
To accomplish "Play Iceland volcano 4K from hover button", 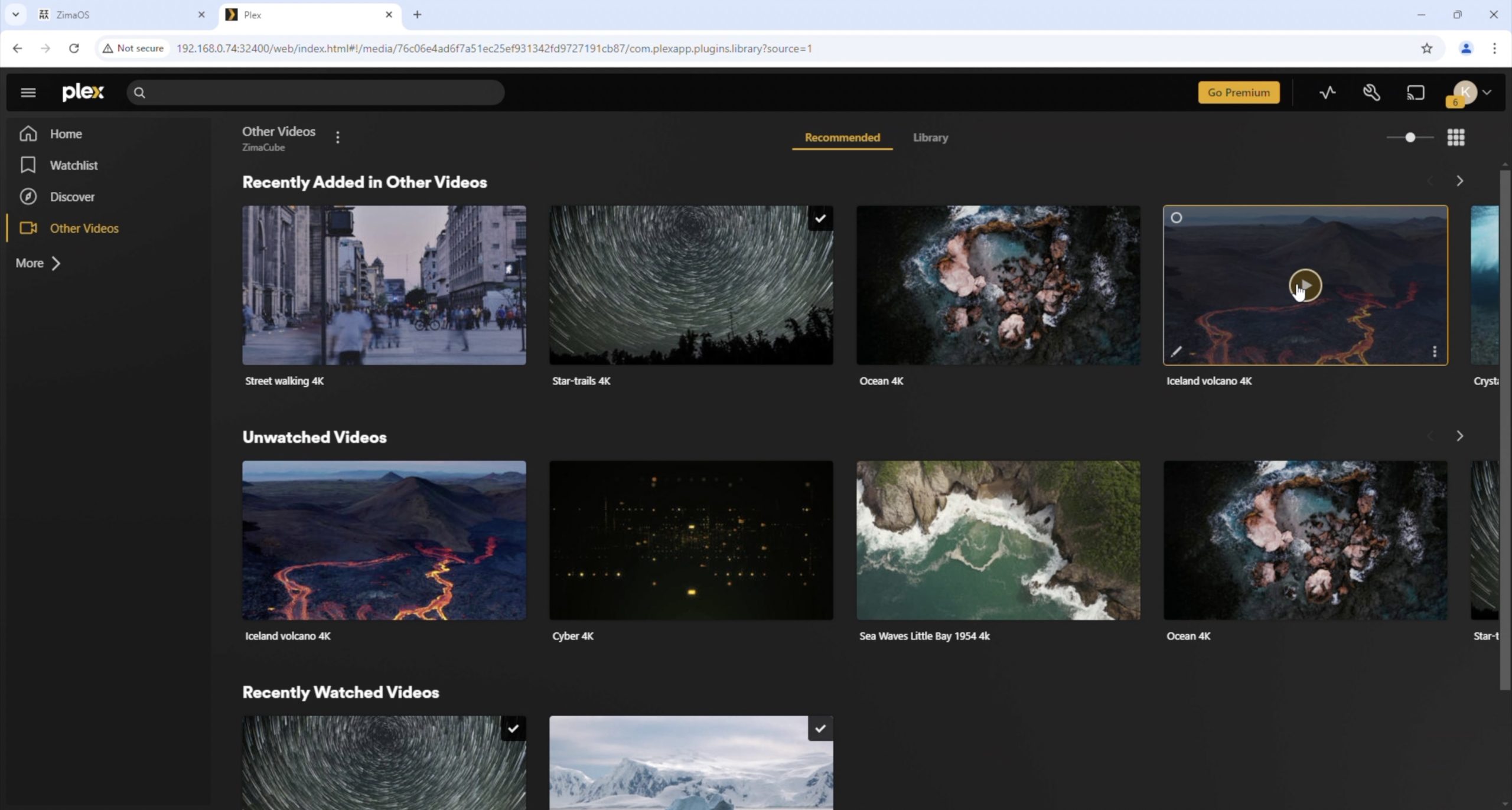I will tap(1305, 286).
